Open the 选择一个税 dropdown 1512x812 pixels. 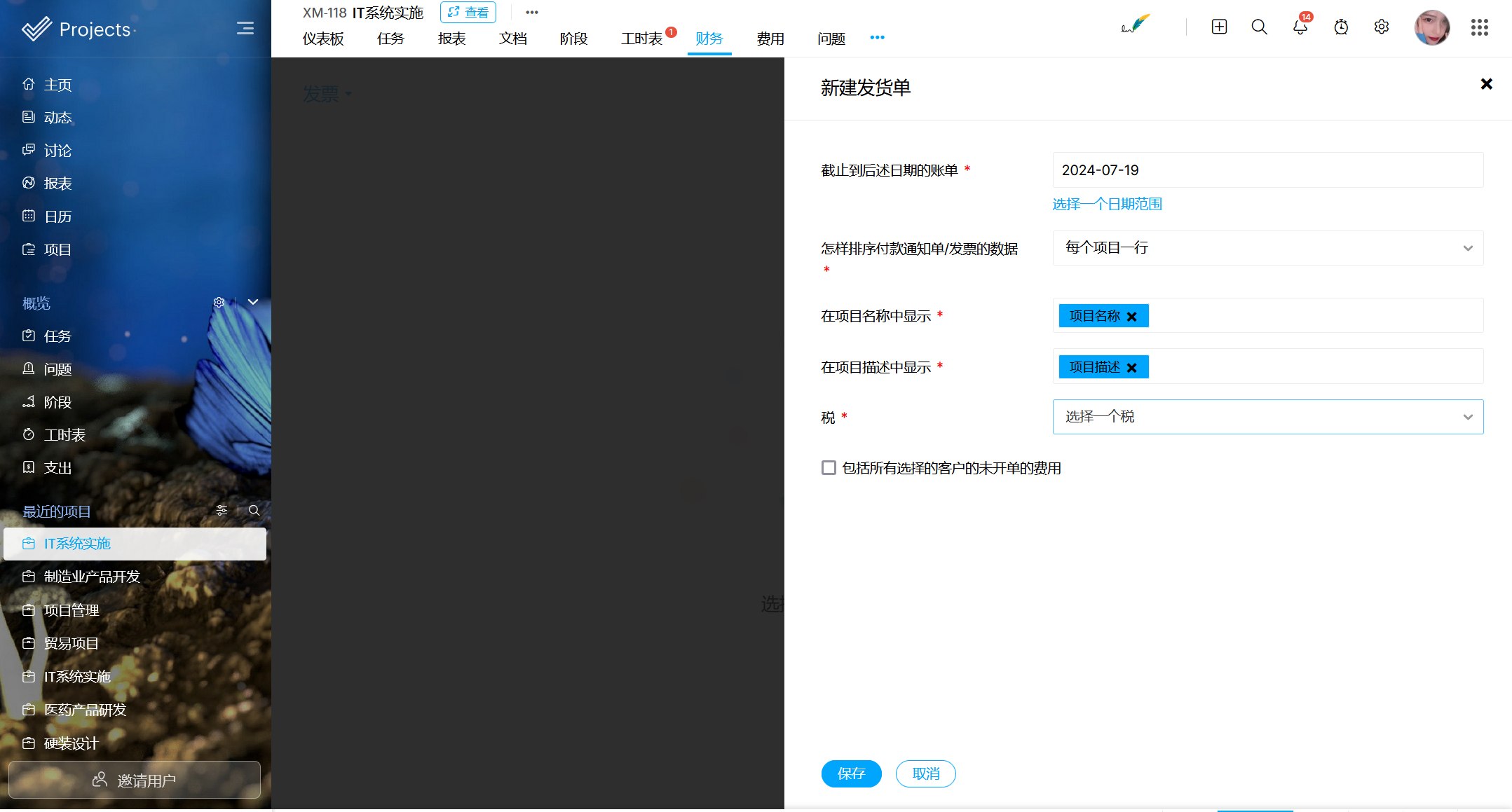[x=1267, y=417]
